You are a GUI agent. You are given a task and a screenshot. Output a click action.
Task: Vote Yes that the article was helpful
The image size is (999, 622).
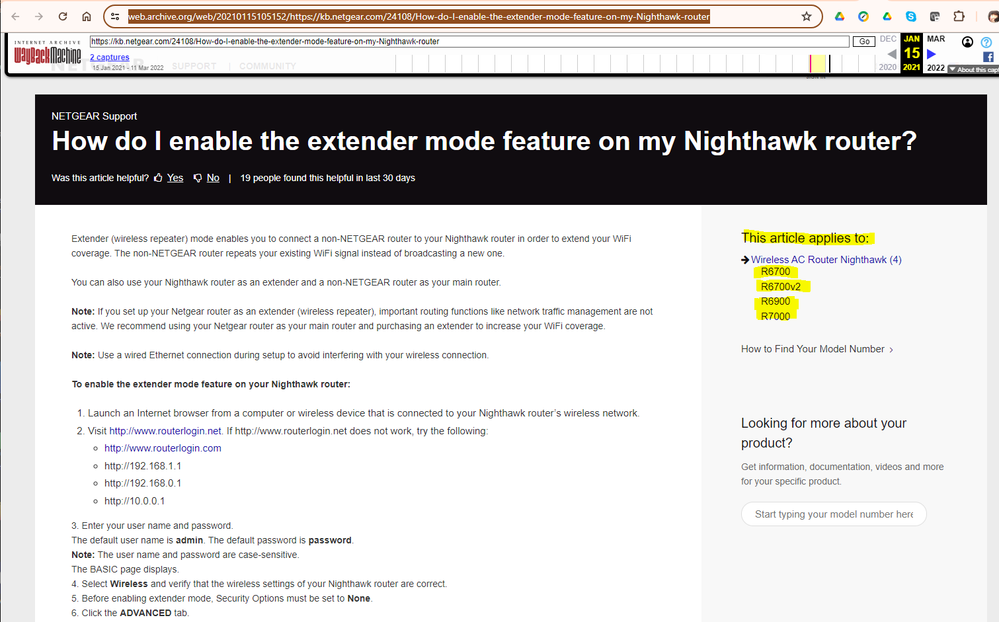point(174,178)
